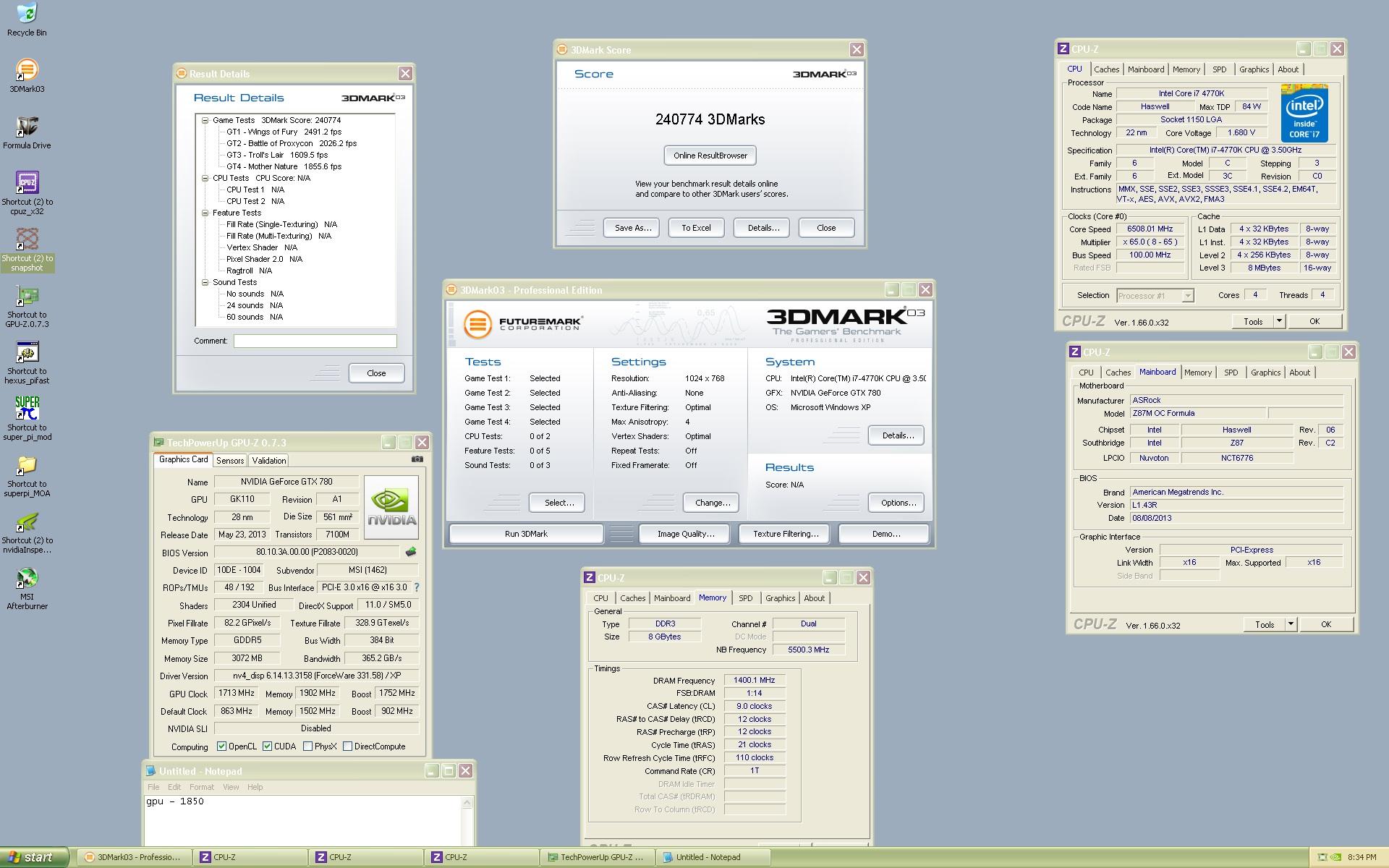The image size is (1389, 868).
Task: Toggle the DirectCompute checkbox in GPU-Z
Action: (347, 746)
